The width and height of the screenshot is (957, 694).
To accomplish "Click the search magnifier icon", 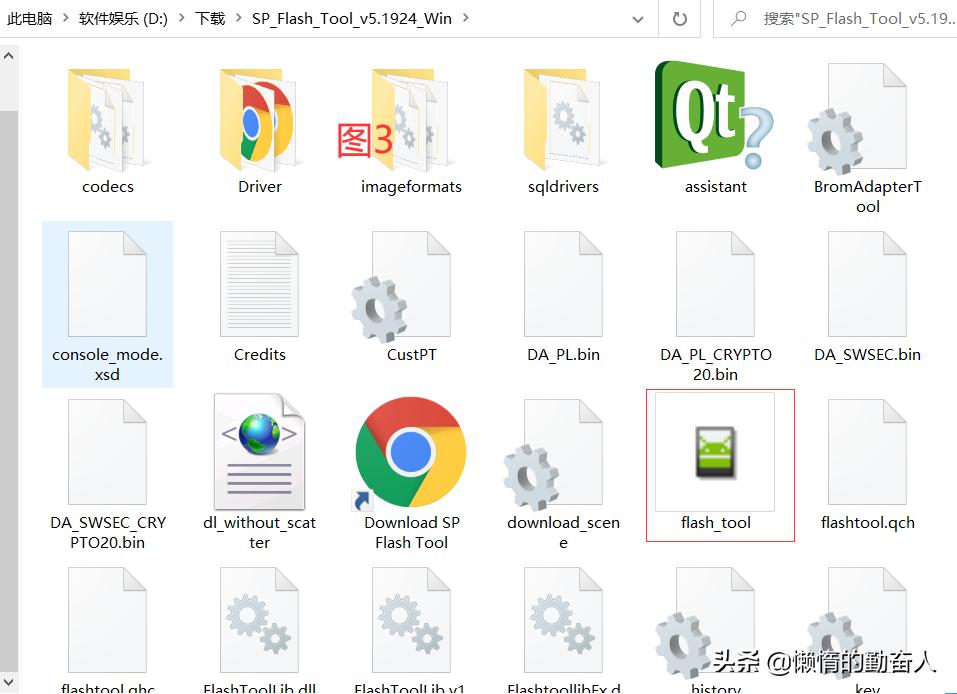I will click(739, 19).
